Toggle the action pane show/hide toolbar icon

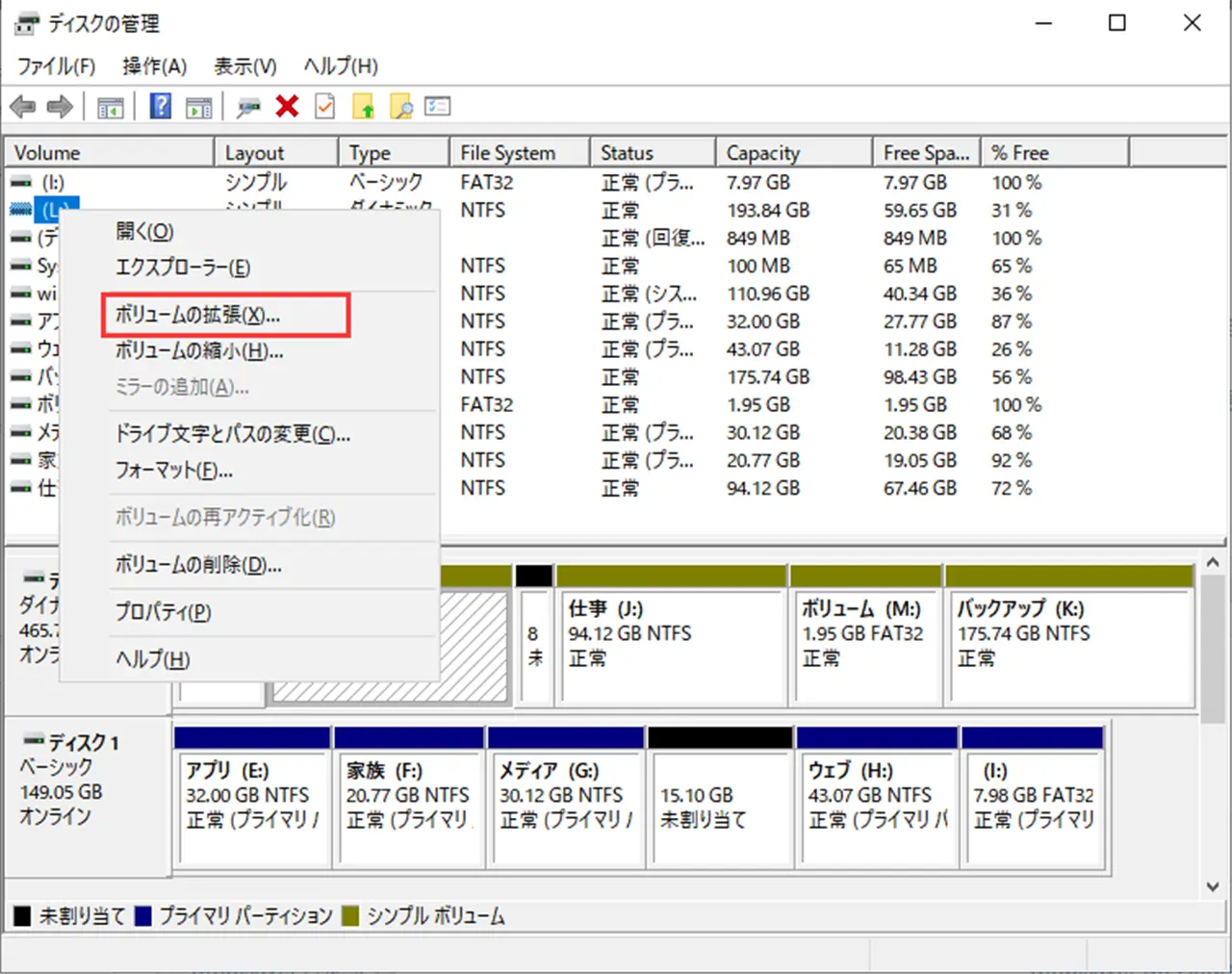[199, 107]
